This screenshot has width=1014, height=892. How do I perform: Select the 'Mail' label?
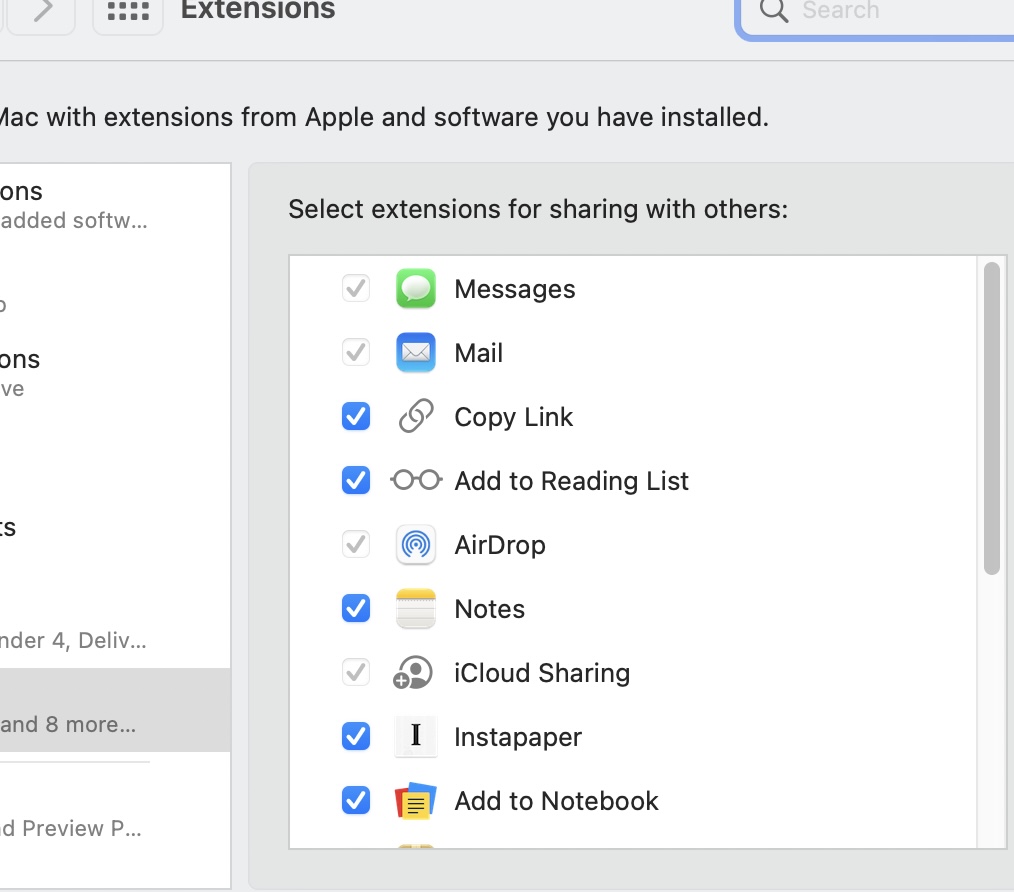point(479,353)
